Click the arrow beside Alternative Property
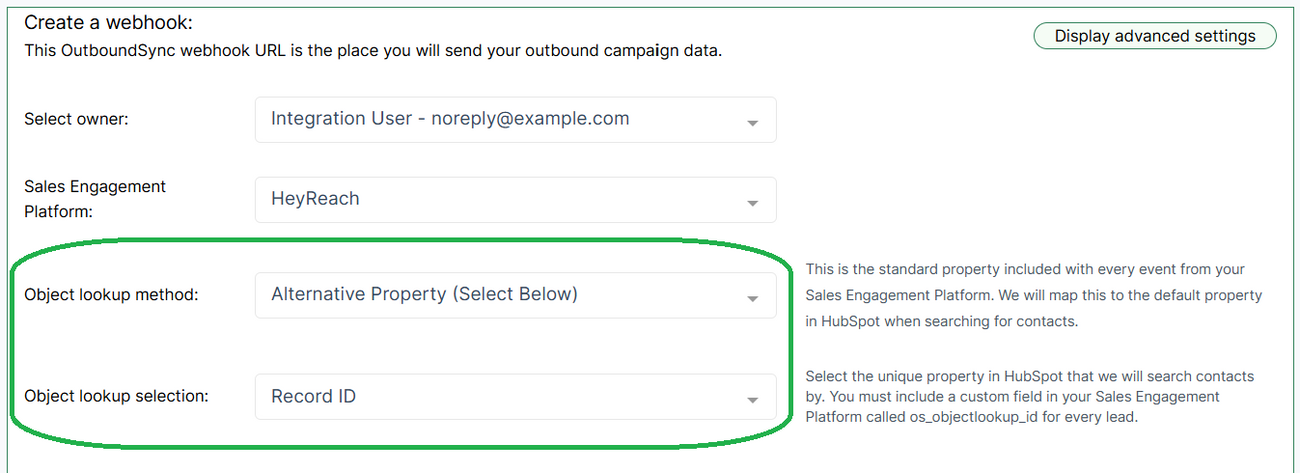 pos(752,299)
